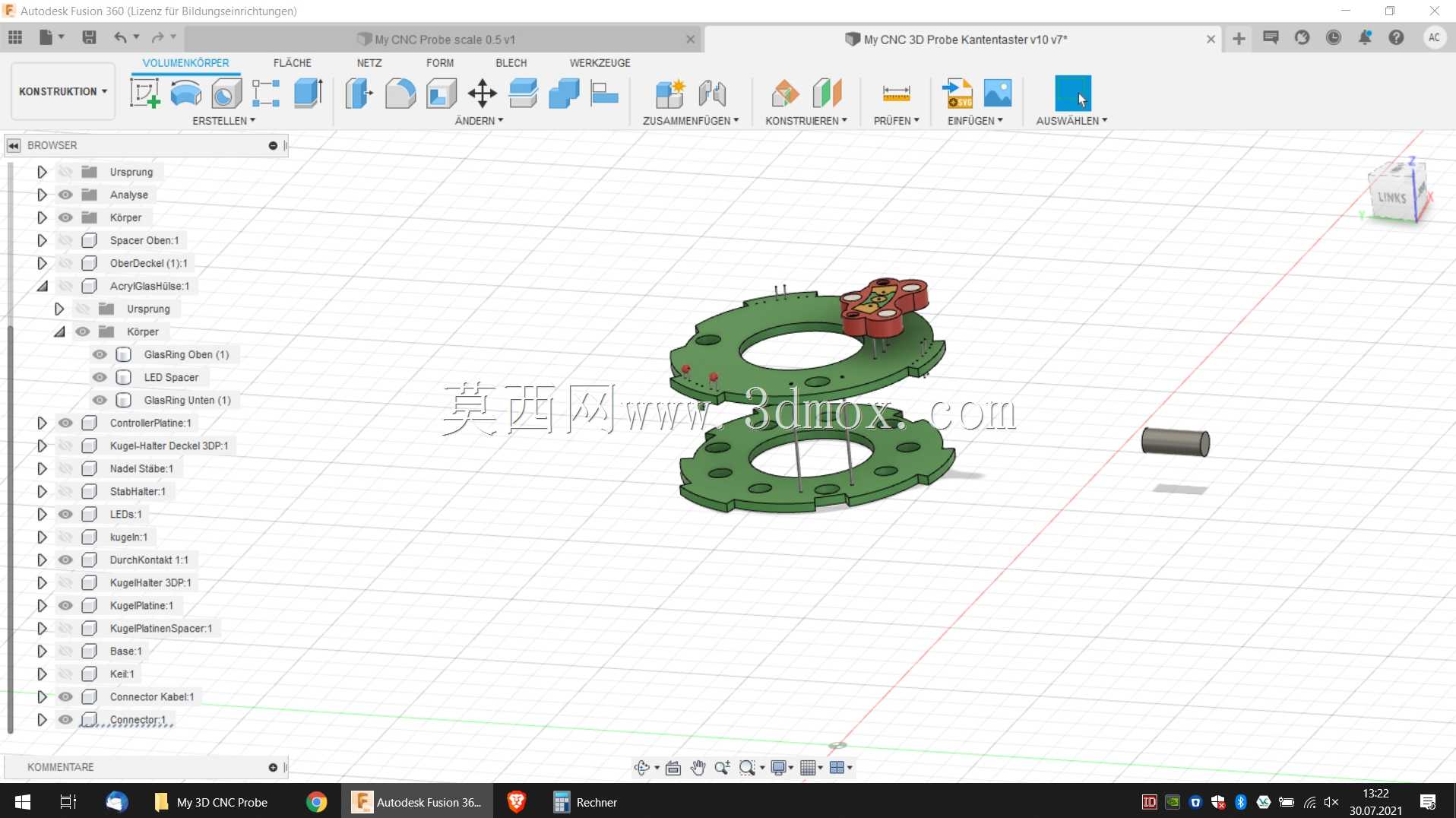Collapse the AcrylGlasHülse:1 component
This screenshot has height=818, width=1456.
tap(42, 286)
